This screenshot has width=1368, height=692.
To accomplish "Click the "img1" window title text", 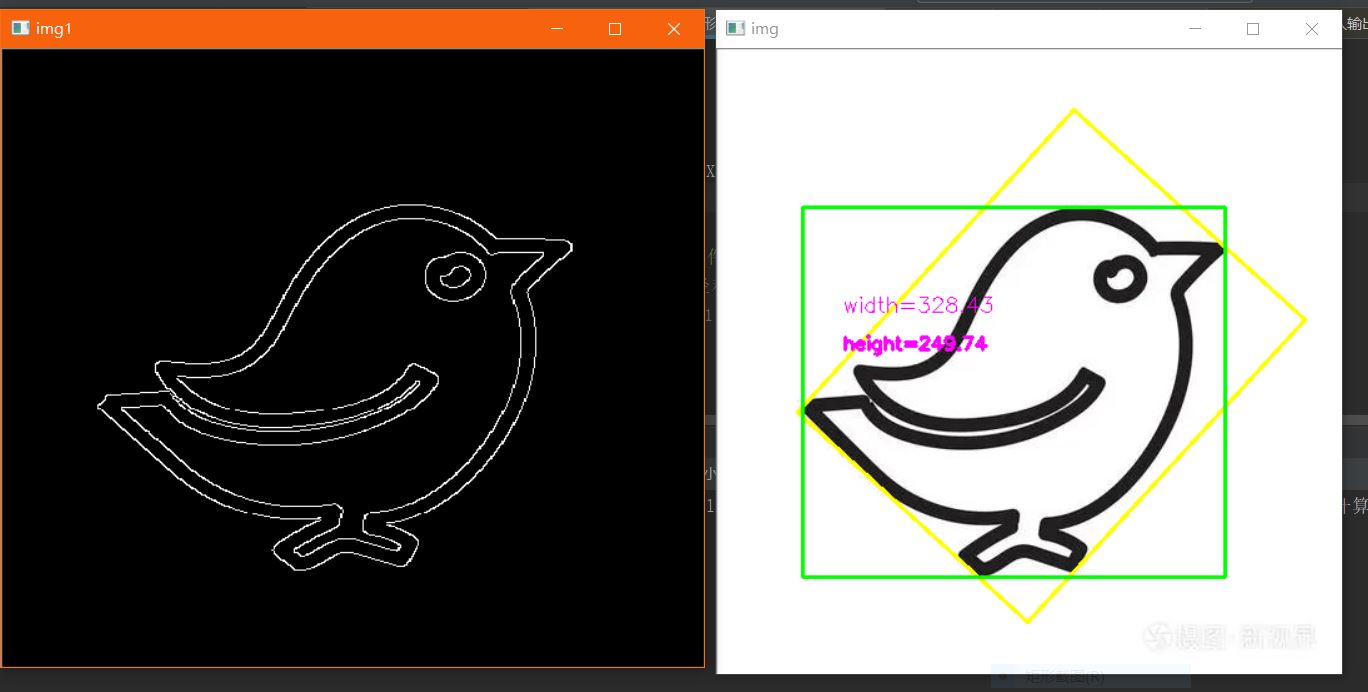I will [54, 29].
